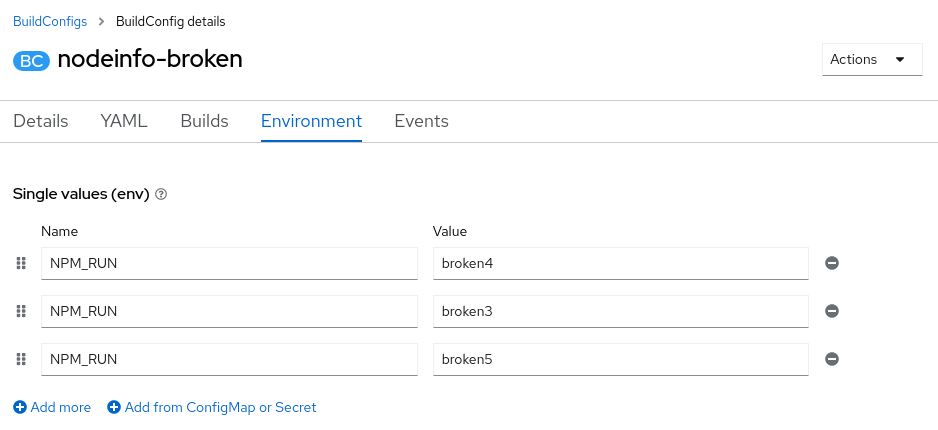Navigate to BuildConfigs breadcrumb link
Image resolution: width=938 pixels, height=430 pixels.
pyautogui.click(x=50, y=20)
